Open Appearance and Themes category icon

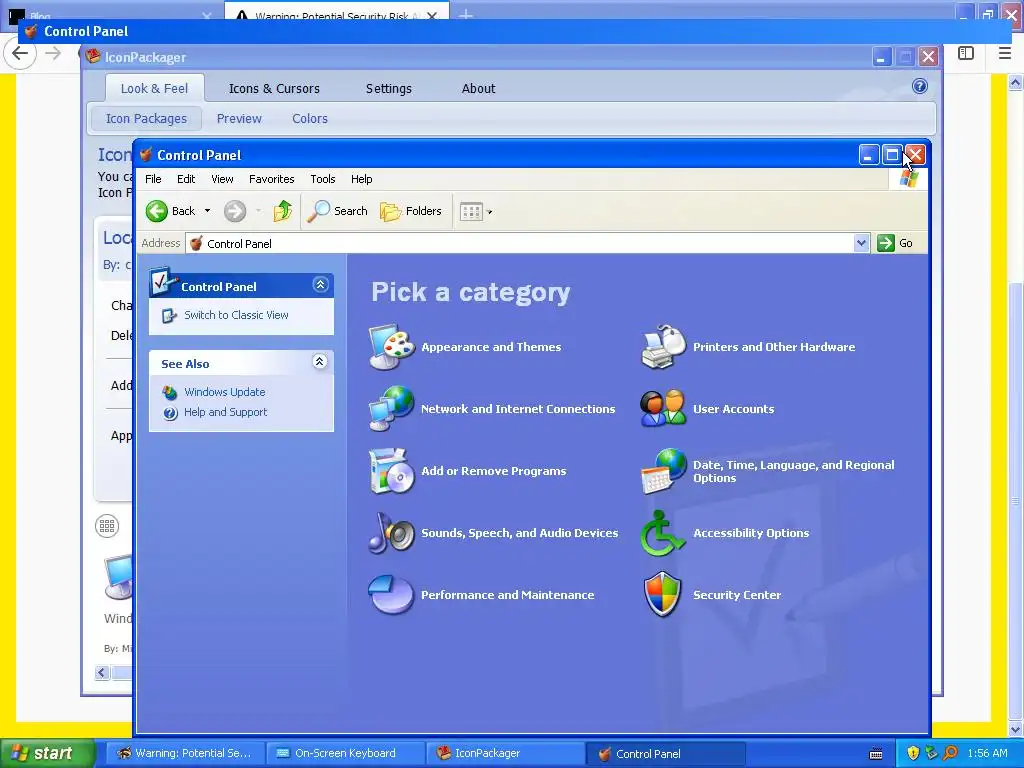(391, 346)
